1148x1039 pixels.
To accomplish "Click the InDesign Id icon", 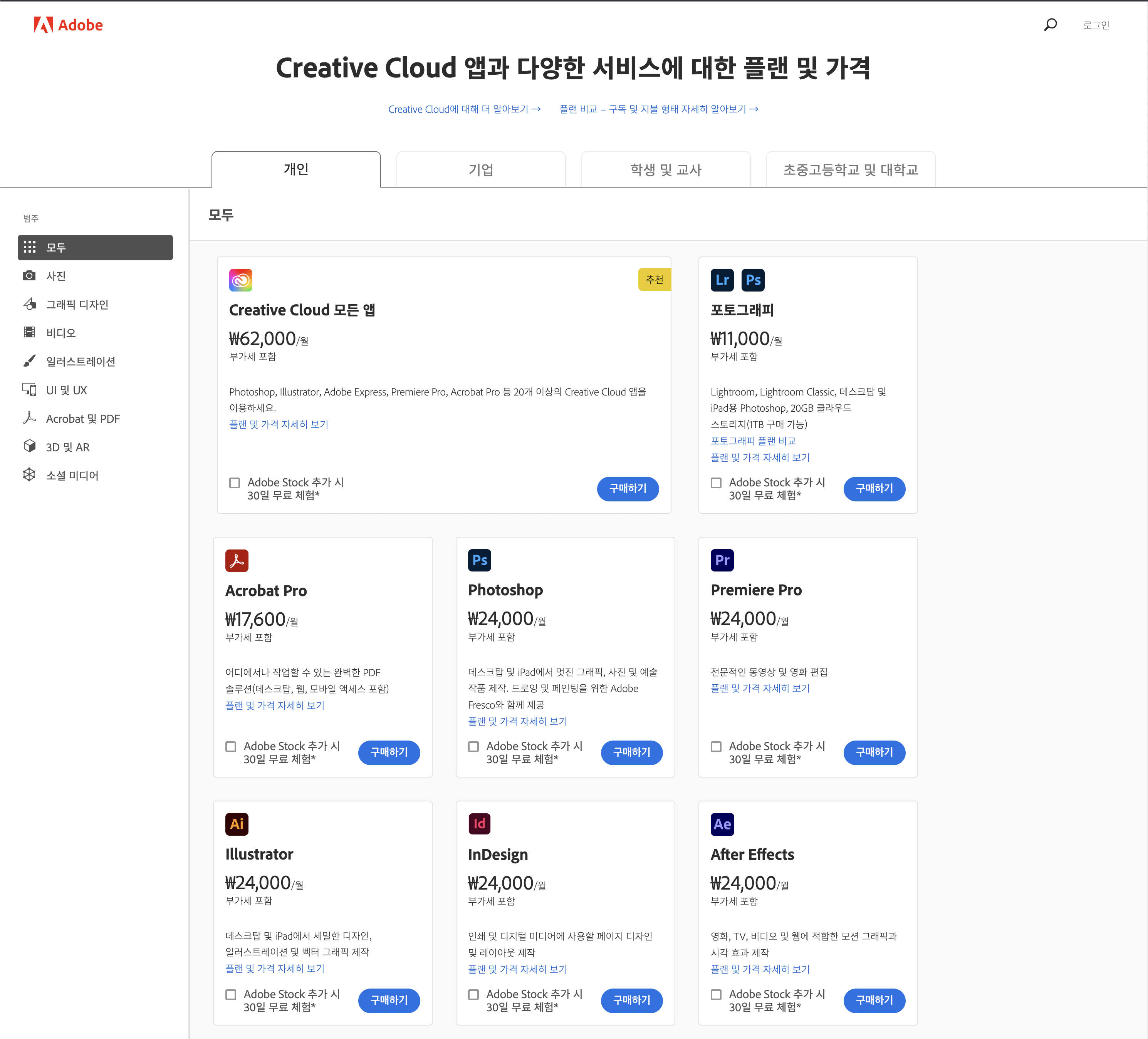I will [x=479, y=824].
